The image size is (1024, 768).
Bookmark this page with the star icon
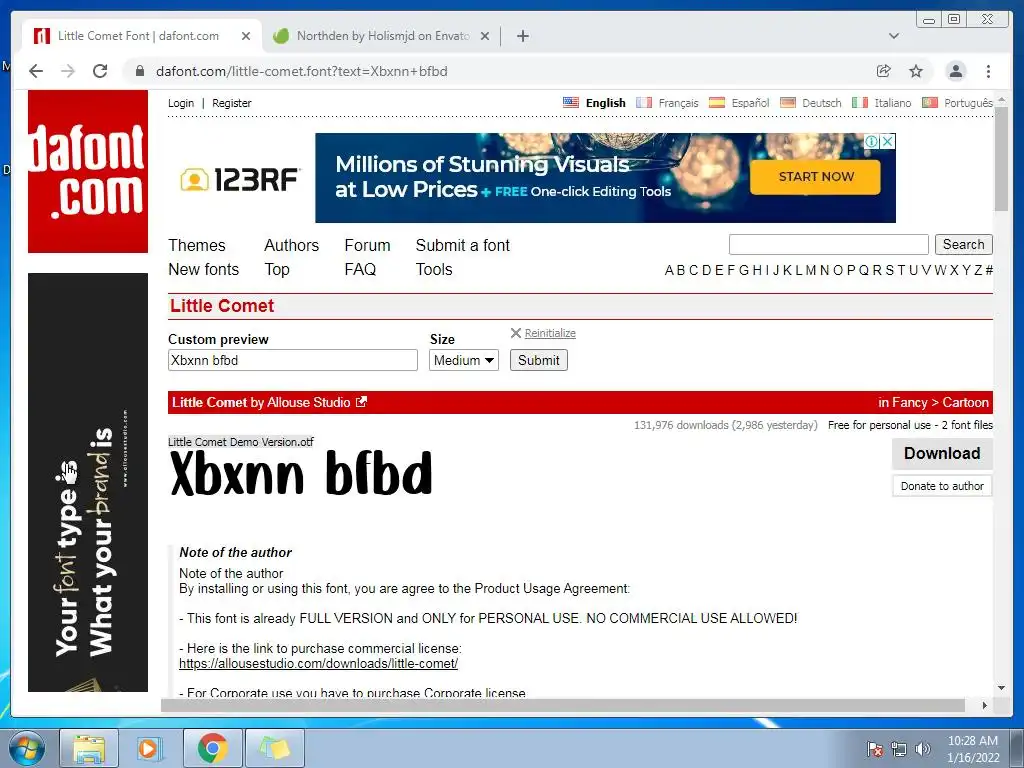click(x=916, y=71)
